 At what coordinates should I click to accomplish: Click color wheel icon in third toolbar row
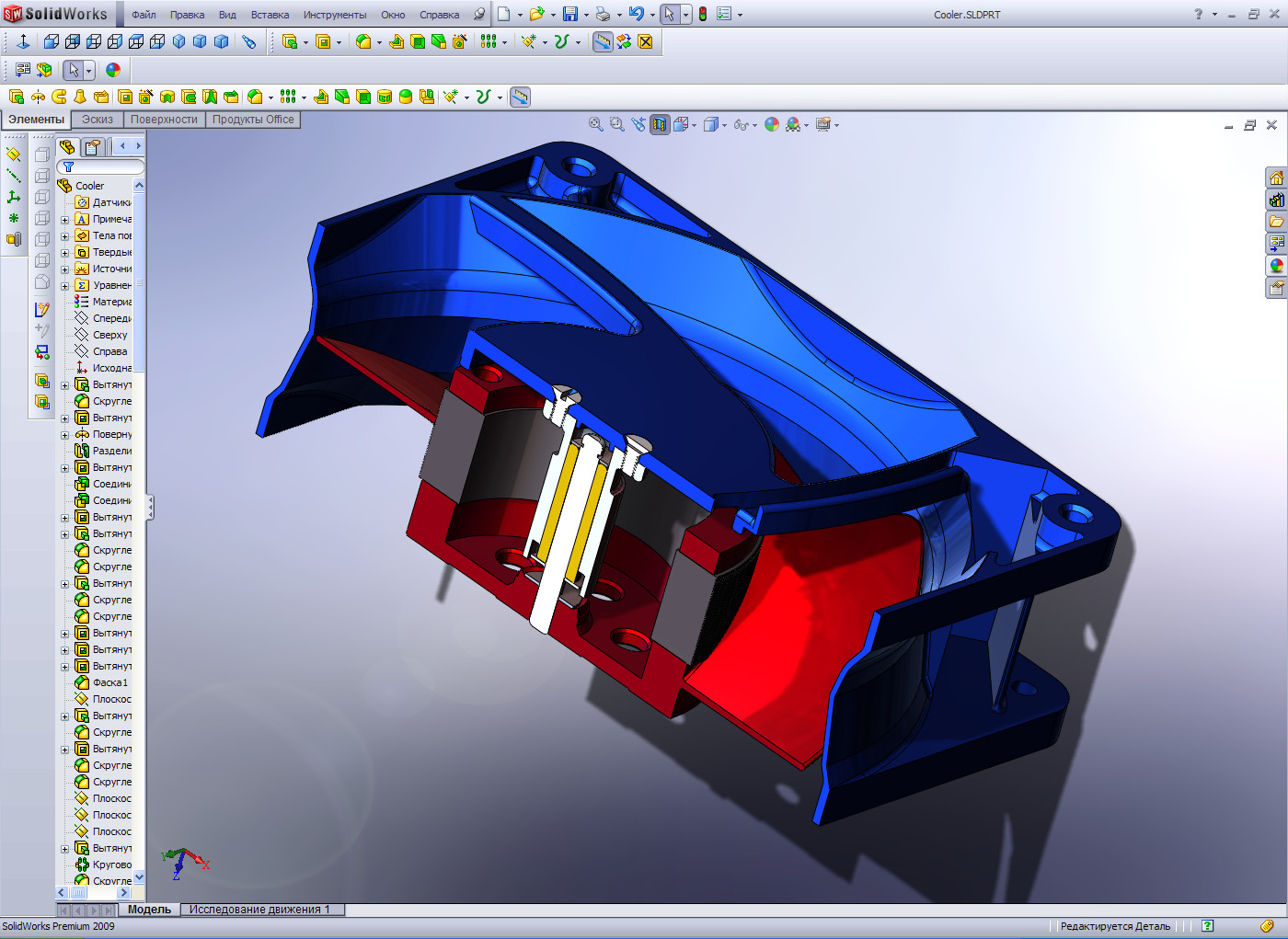click(113, 70)
